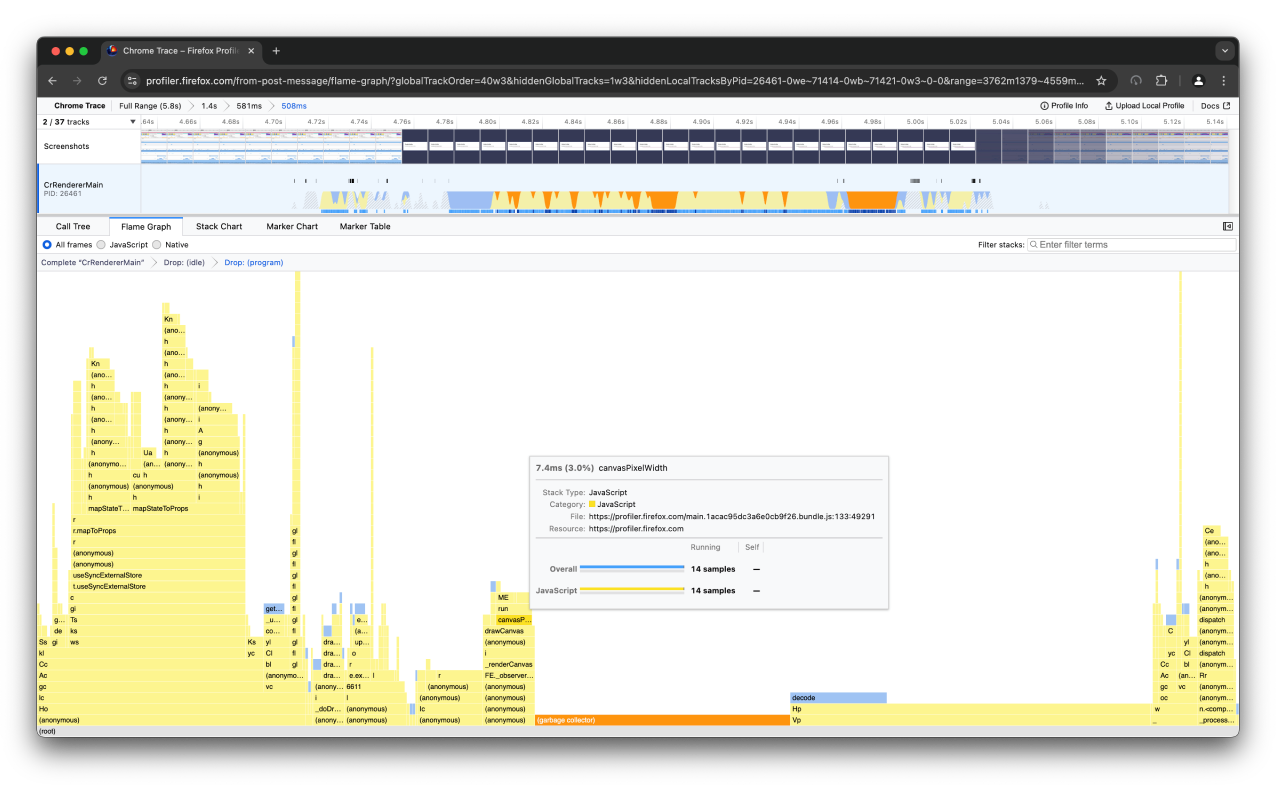Click the browser reload icon
This screenshot has height=800, width=1280.
click(x=103, y=81)
